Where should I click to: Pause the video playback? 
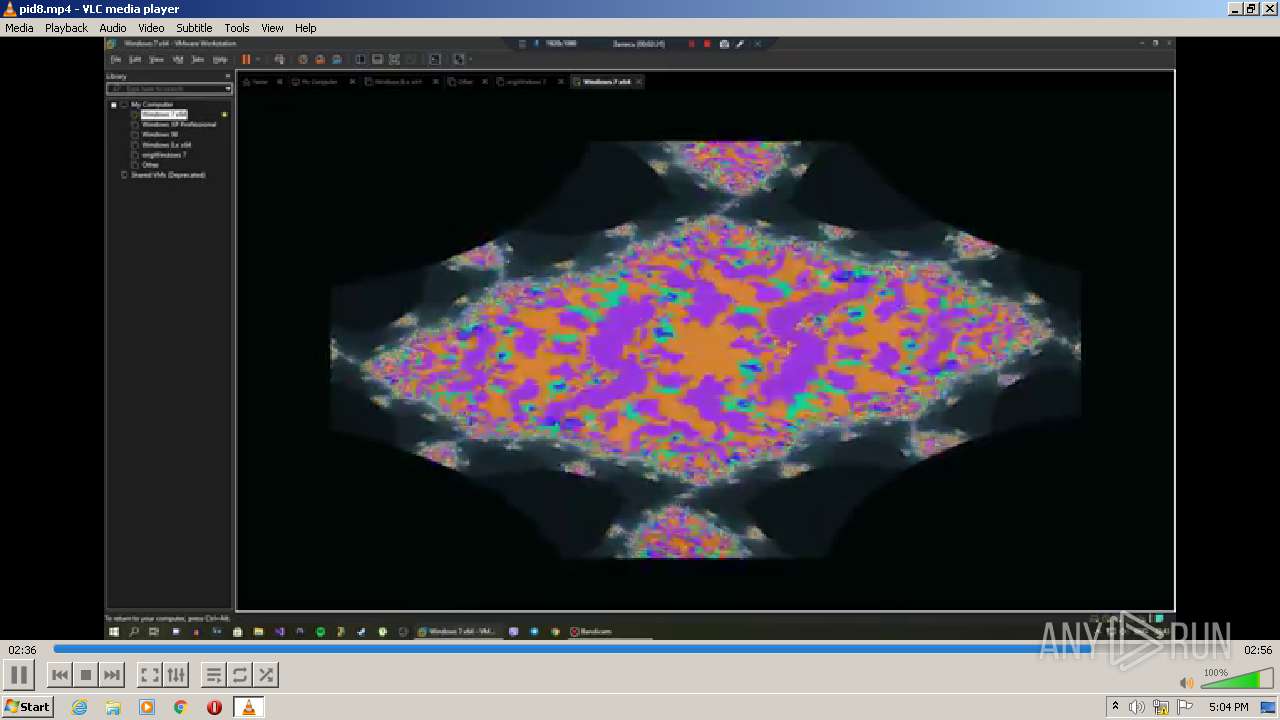(x=19, y=674)
